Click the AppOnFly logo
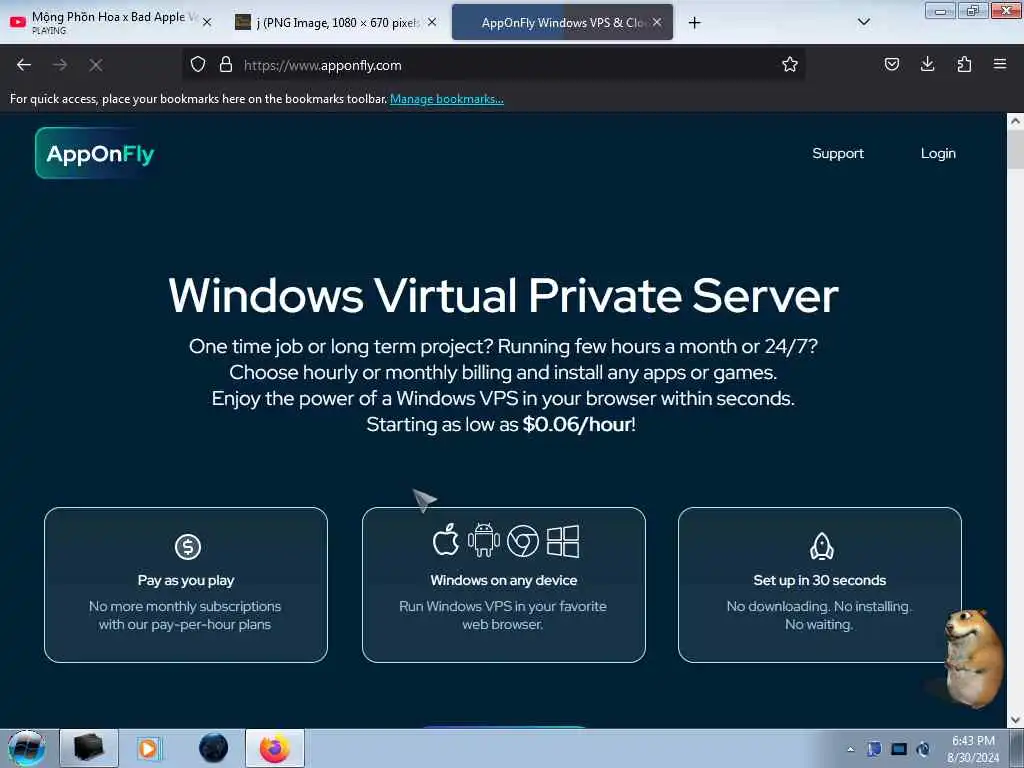This screenshot has height=768, width=1024. pyautogui.click(x=95, y=153)
